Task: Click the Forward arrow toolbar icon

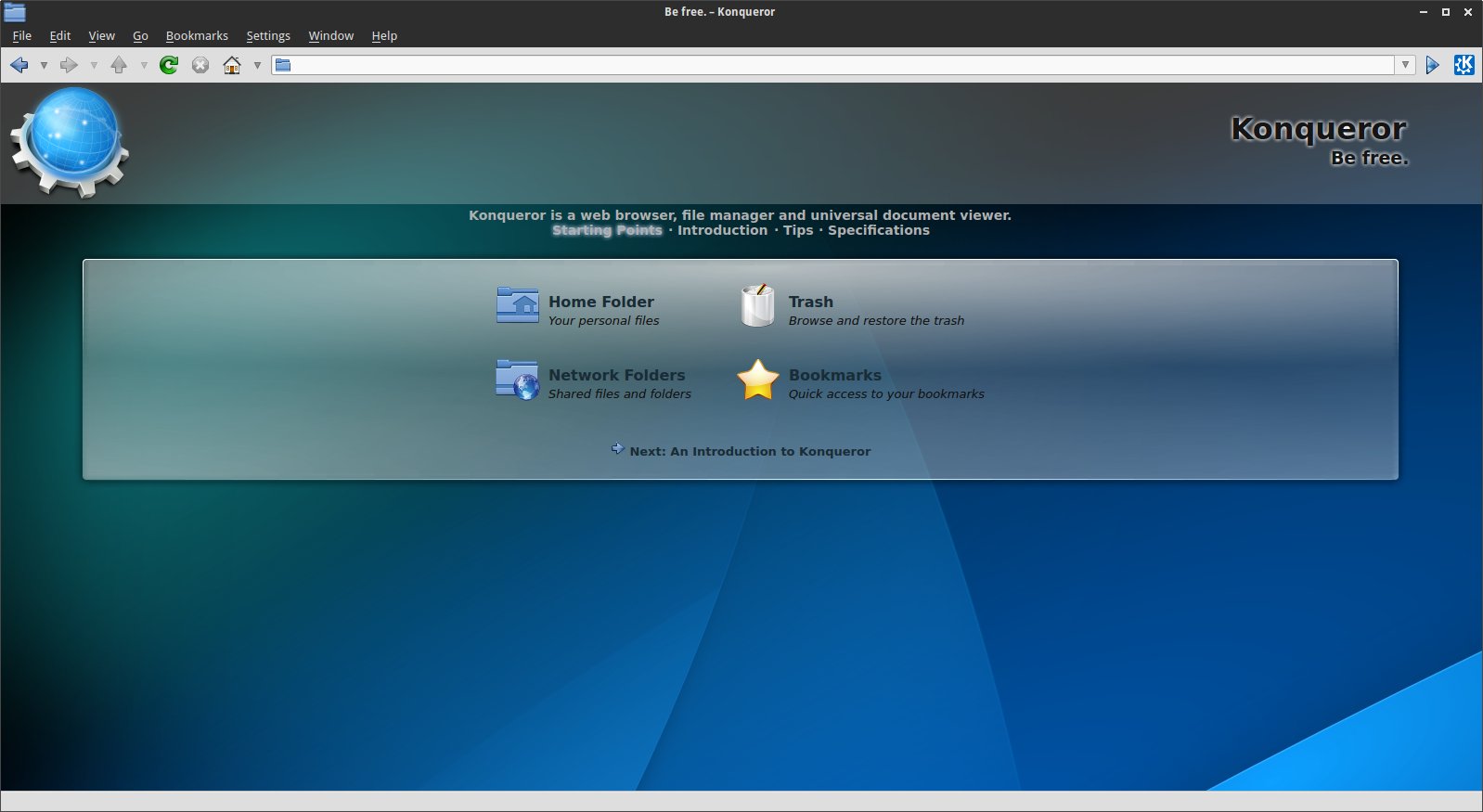Action: pos(69,65)
